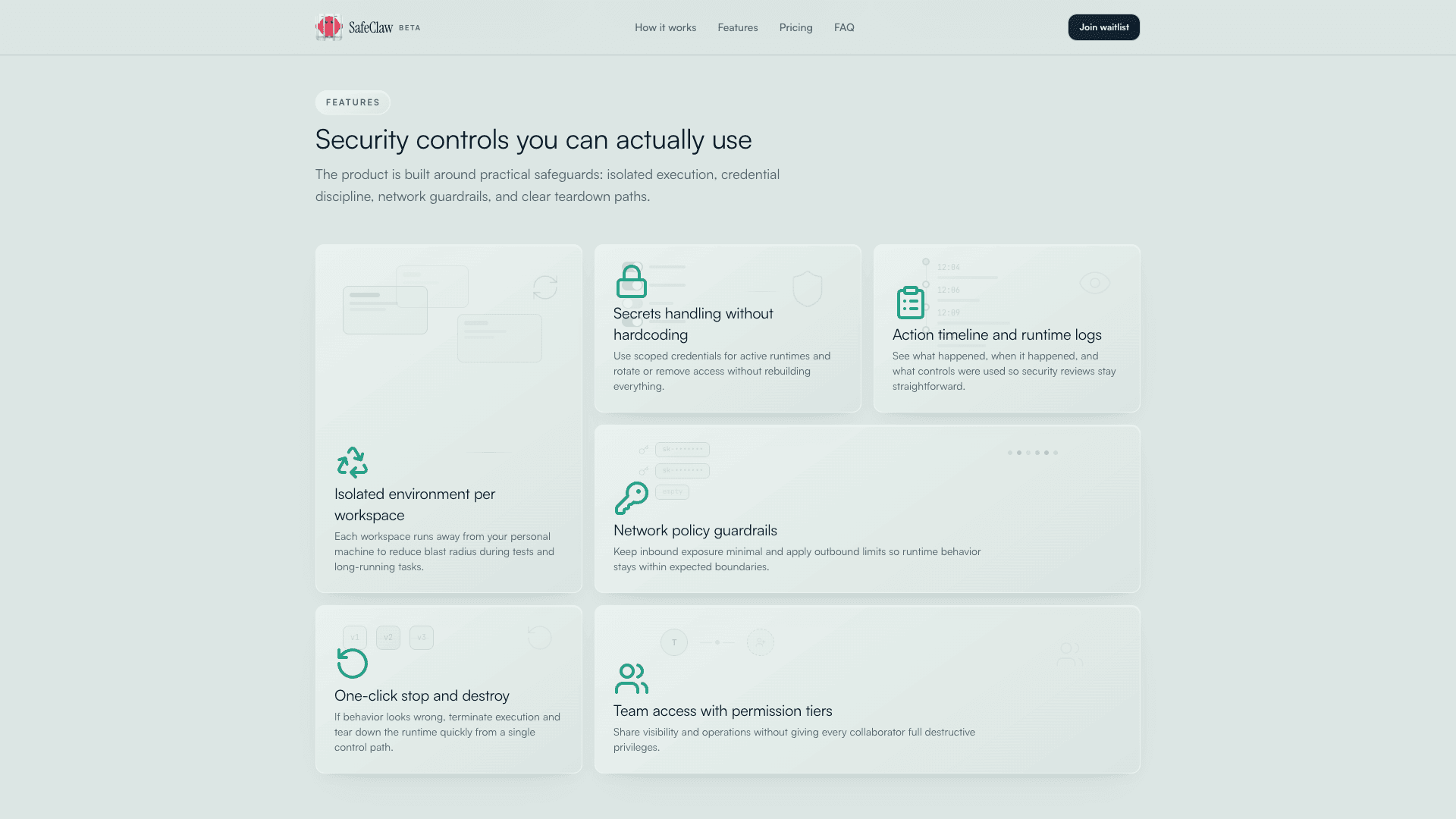Click the green lock icon on Secrets handling card
1456x819 pixels.
coord(631,281)
